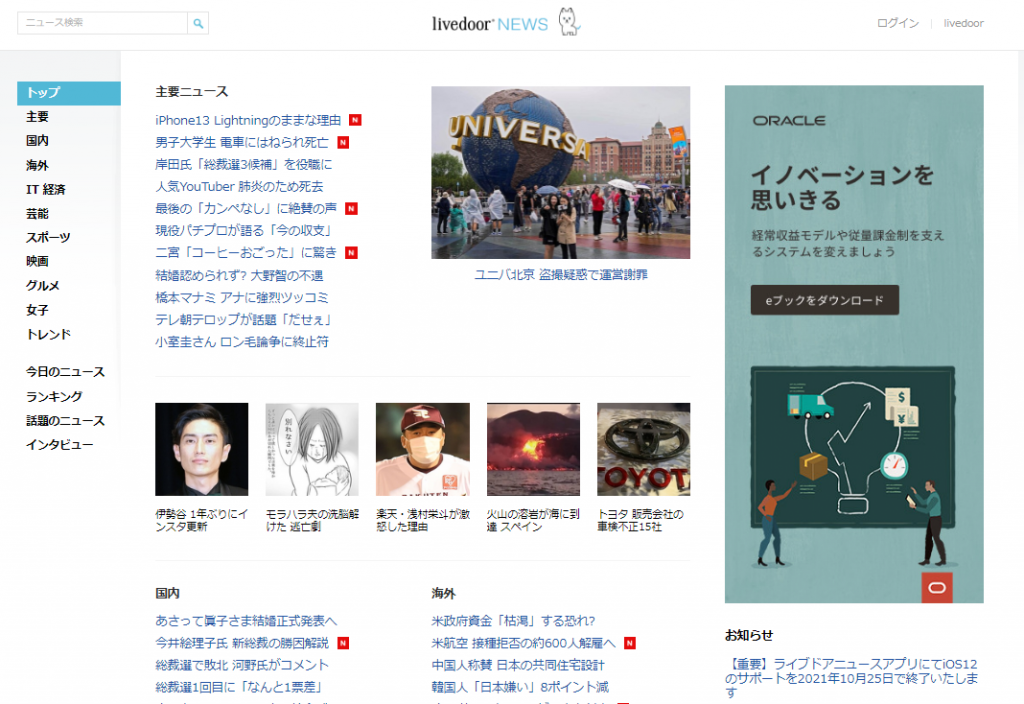Read the iPhone13 Lightning headline
The width and height of the screenshot is (1024, 704).
tap(248, 120)
